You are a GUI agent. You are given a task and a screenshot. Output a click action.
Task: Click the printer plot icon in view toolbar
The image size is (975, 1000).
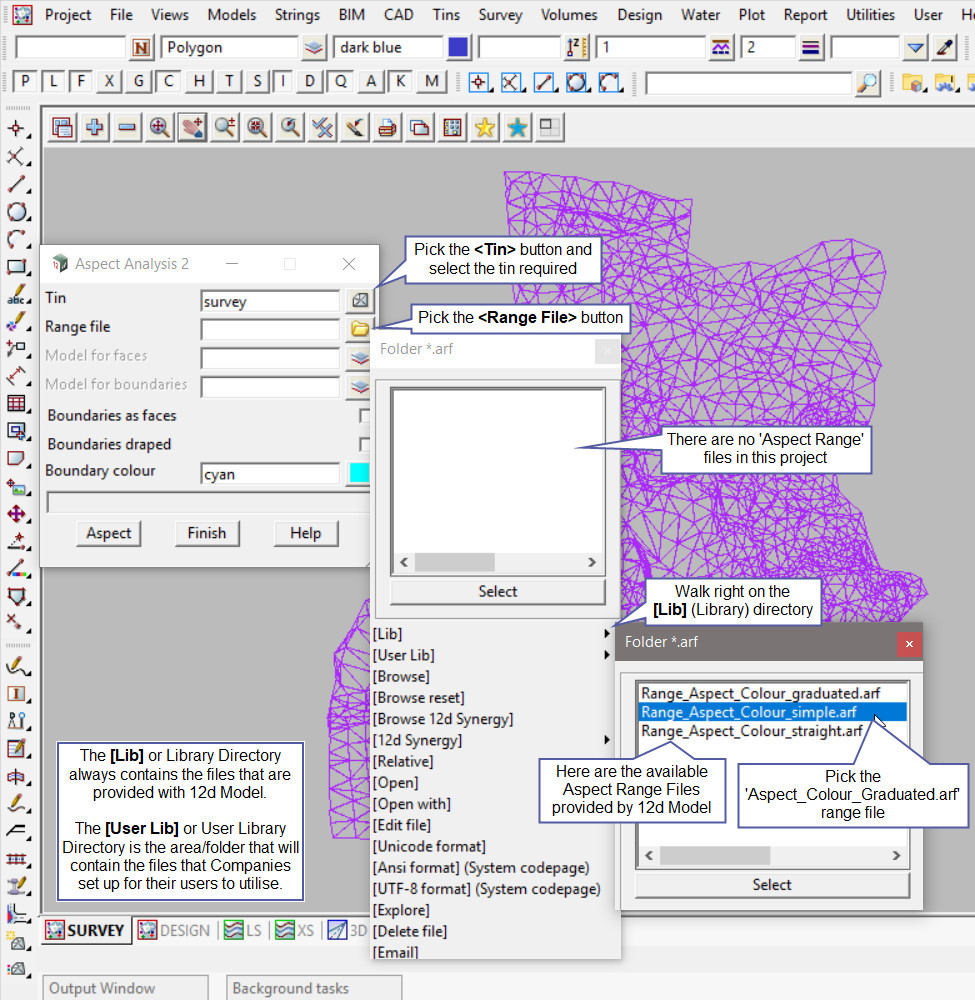tap(387, 128)
